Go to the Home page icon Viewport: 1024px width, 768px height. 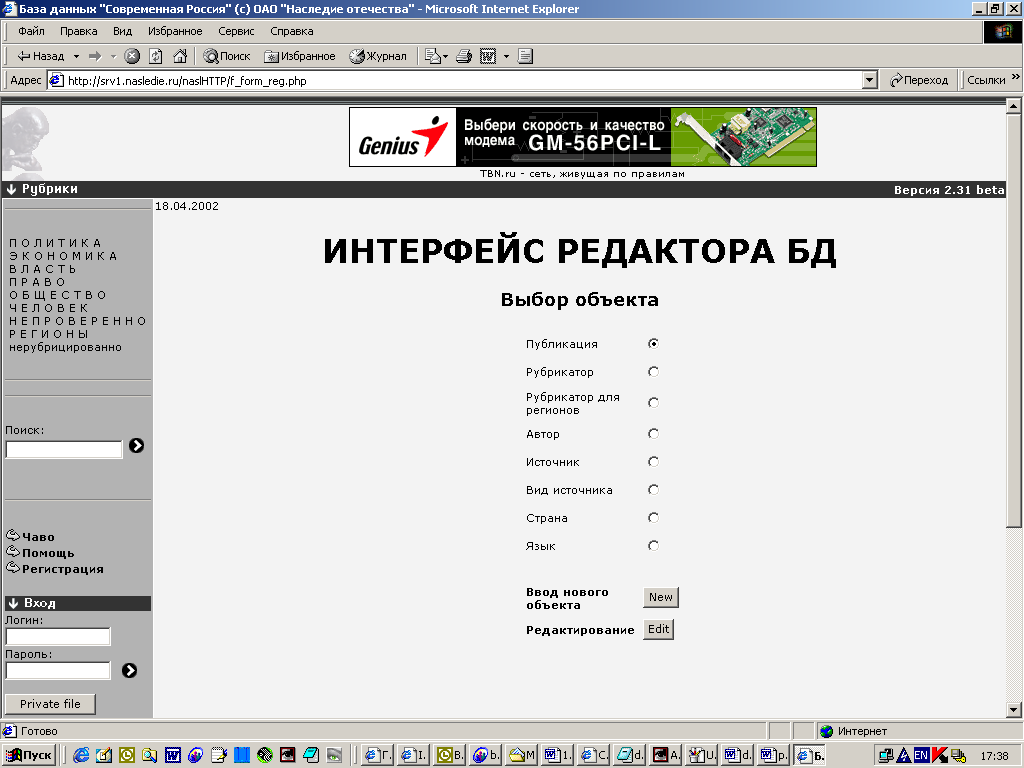tap(180, 56)
